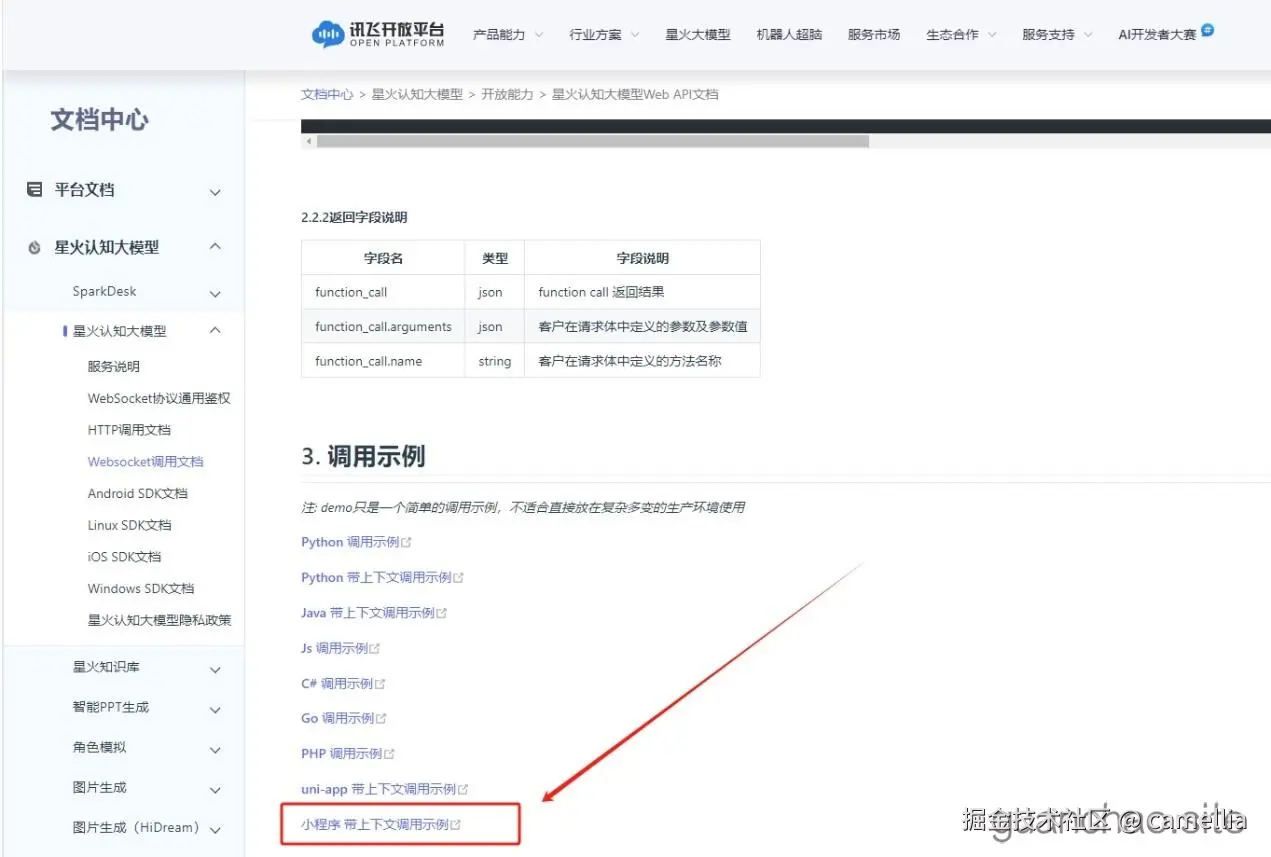1271x857 pixels.
Task: Click the 3. 调用示例 heading
Action: [x=363, y=457]
